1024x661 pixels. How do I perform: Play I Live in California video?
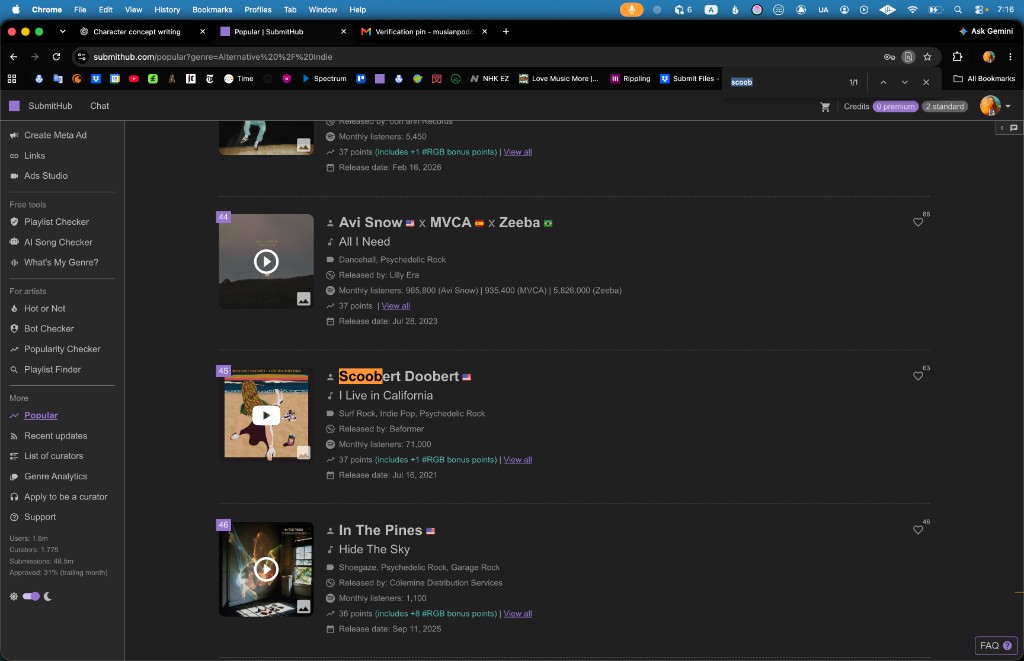point(266,415)
